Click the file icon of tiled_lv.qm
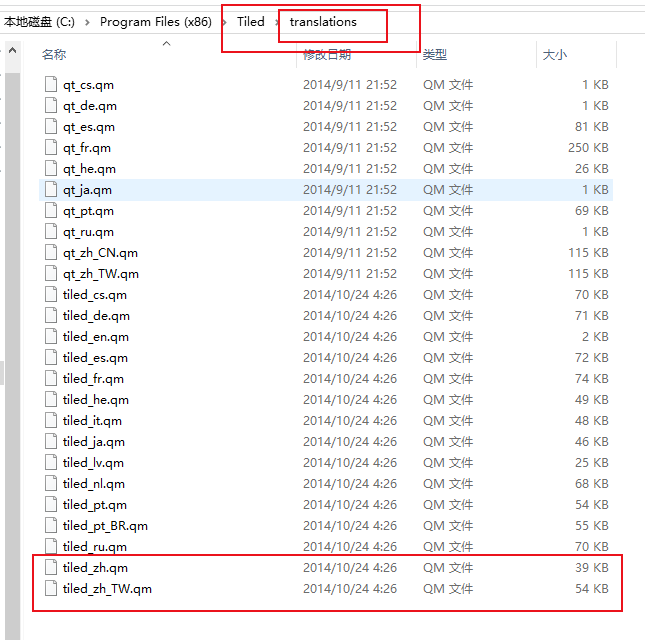Screen dimensions: 645x640 click(x=51, y=462)
